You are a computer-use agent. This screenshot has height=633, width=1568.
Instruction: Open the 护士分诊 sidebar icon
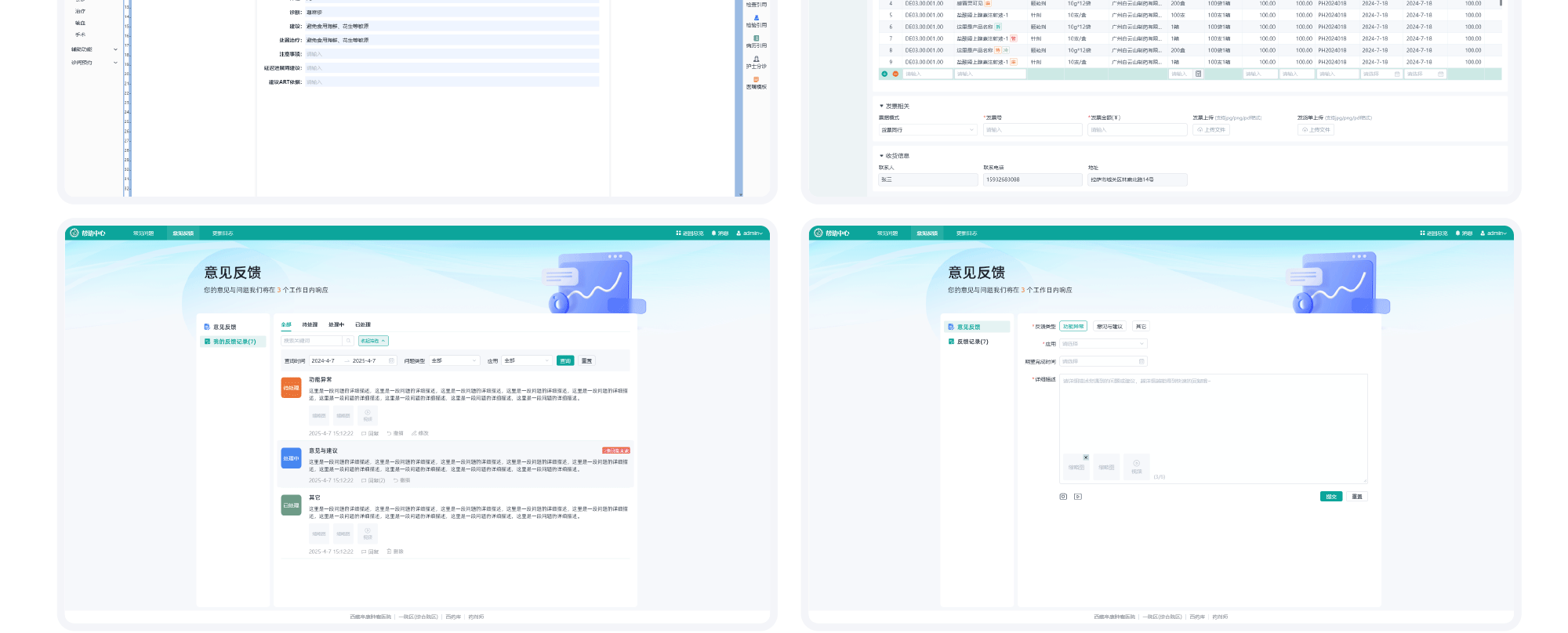tap(756, 62)
